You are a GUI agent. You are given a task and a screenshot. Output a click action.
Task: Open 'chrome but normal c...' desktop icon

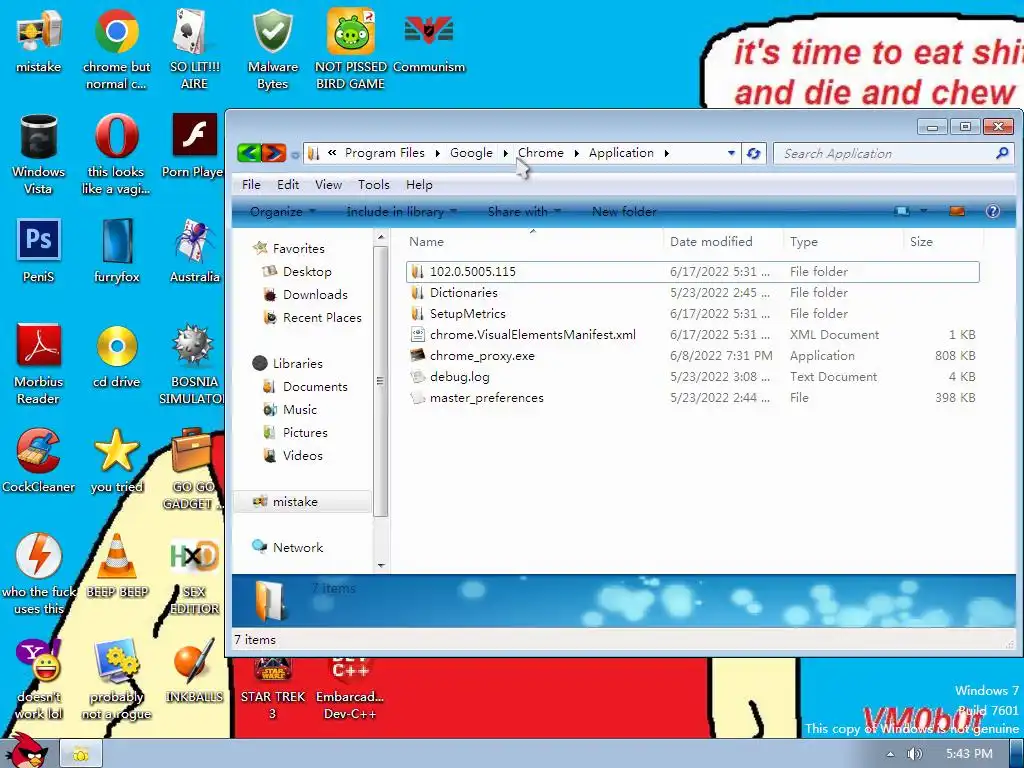click(116, 49)
